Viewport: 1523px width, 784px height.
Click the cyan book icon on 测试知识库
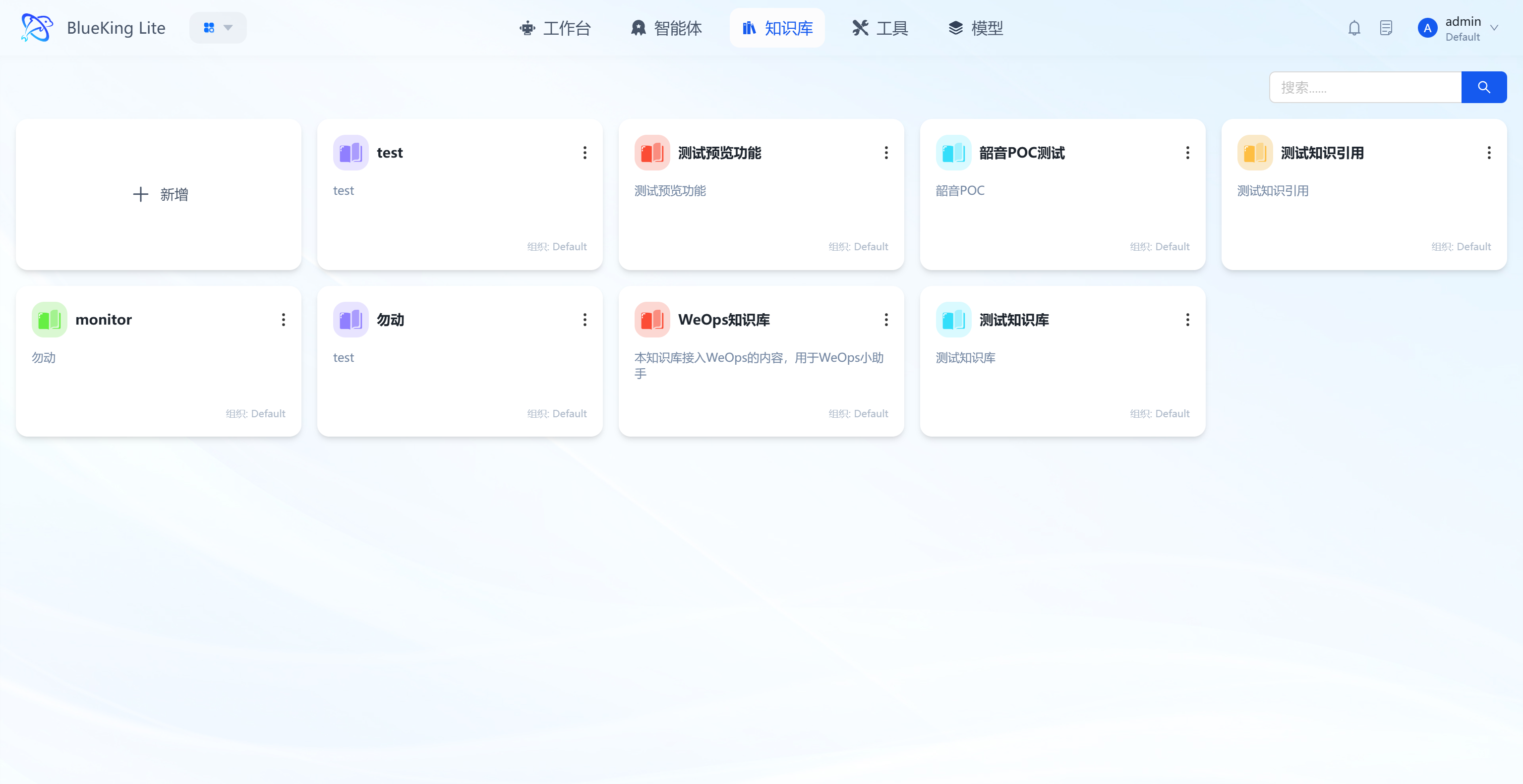pos(954,320)
